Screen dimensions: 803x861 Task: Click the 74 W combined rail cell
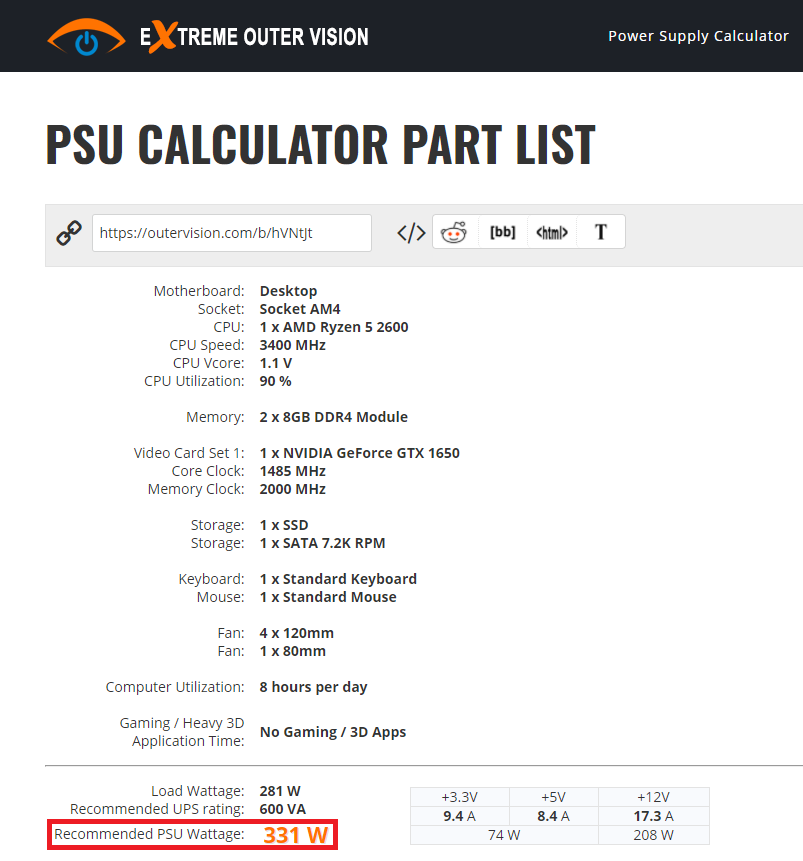504,835
